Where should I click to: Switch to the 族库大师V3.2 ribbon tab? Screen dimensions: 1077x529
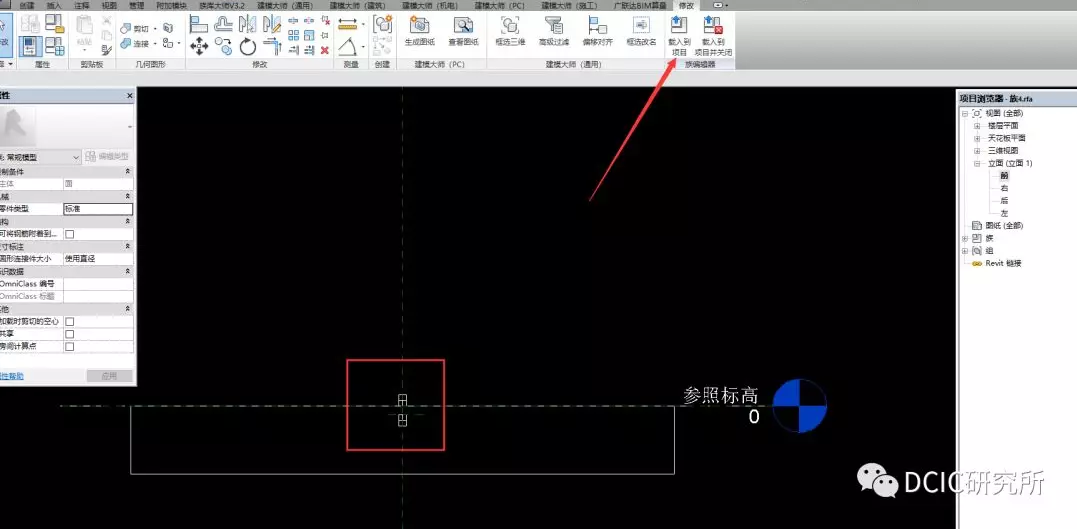(x=222, y=5)
